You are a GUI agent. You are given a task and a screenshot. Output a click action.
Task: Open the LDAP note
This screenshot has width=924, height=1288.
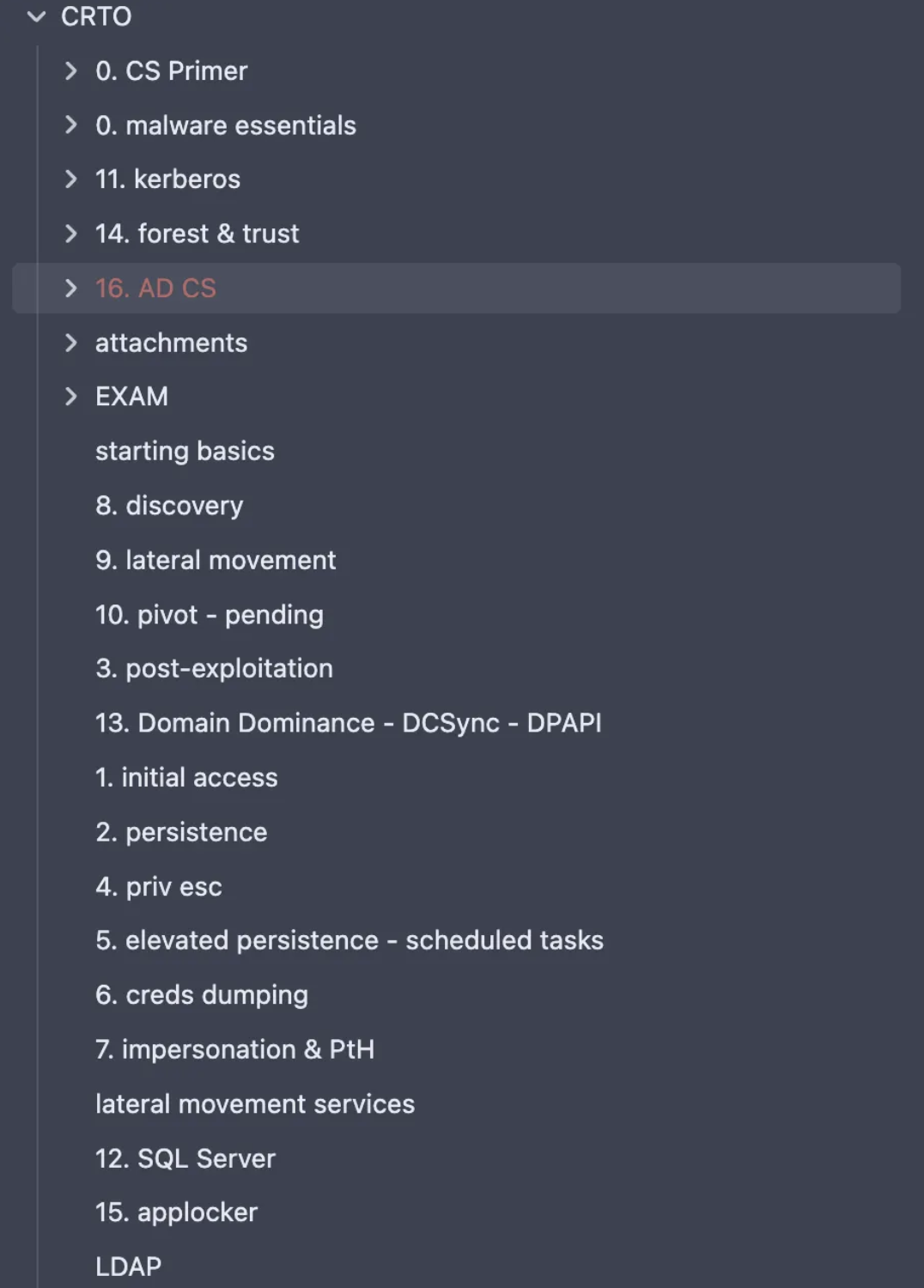(128, 1267)
